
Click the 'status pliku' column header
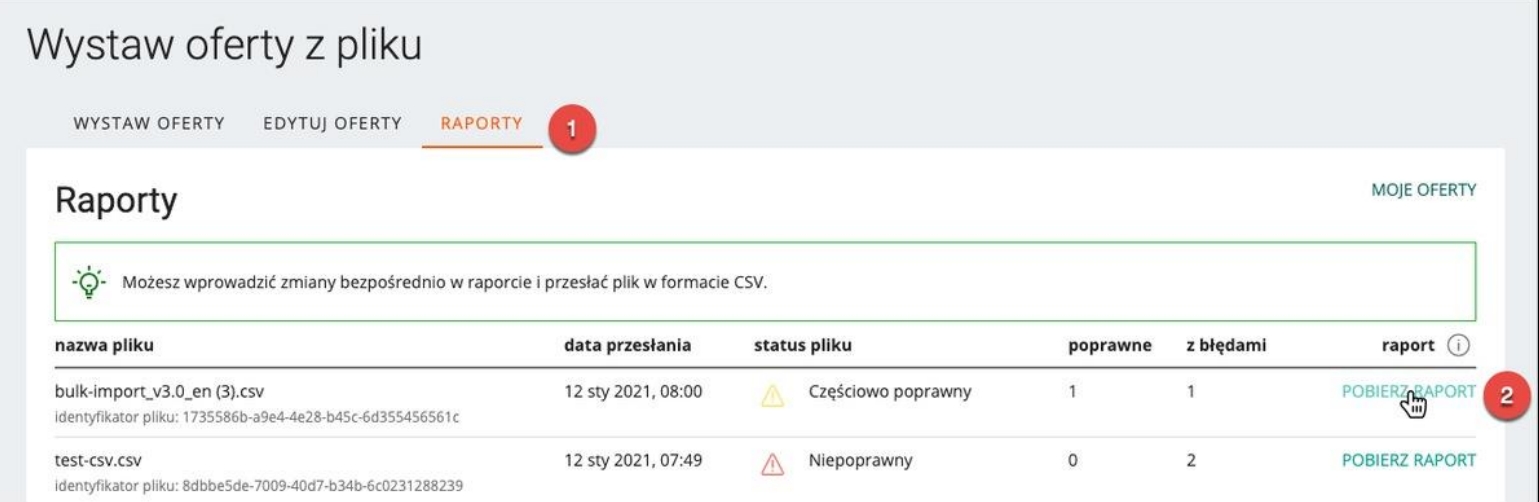pos(802,346)
